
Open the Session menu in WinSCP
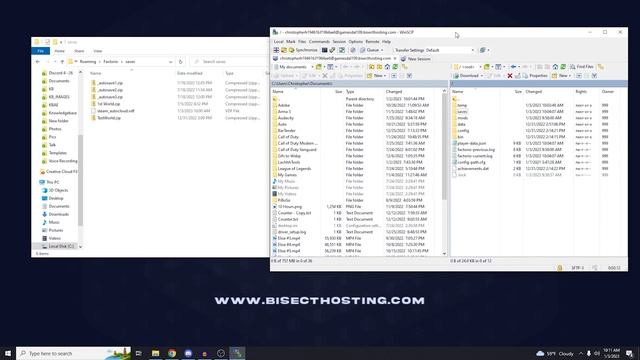pos(339,42)
